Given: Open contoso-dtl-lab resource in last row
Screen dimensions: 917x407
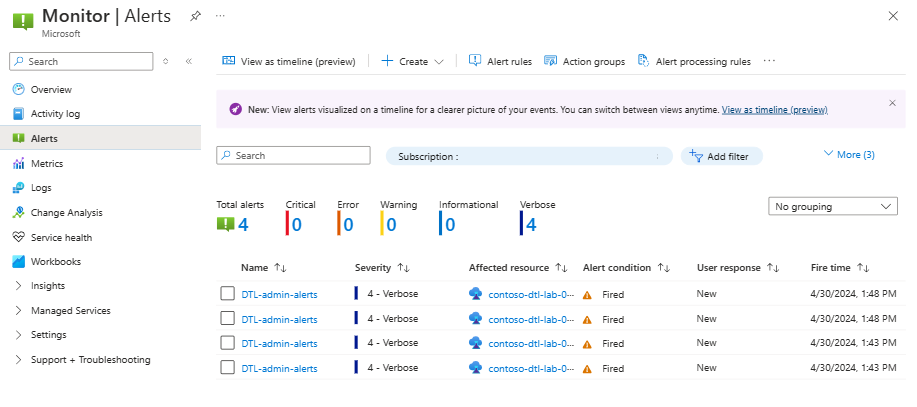Looking at the screenshot, I should pos(531,368).
